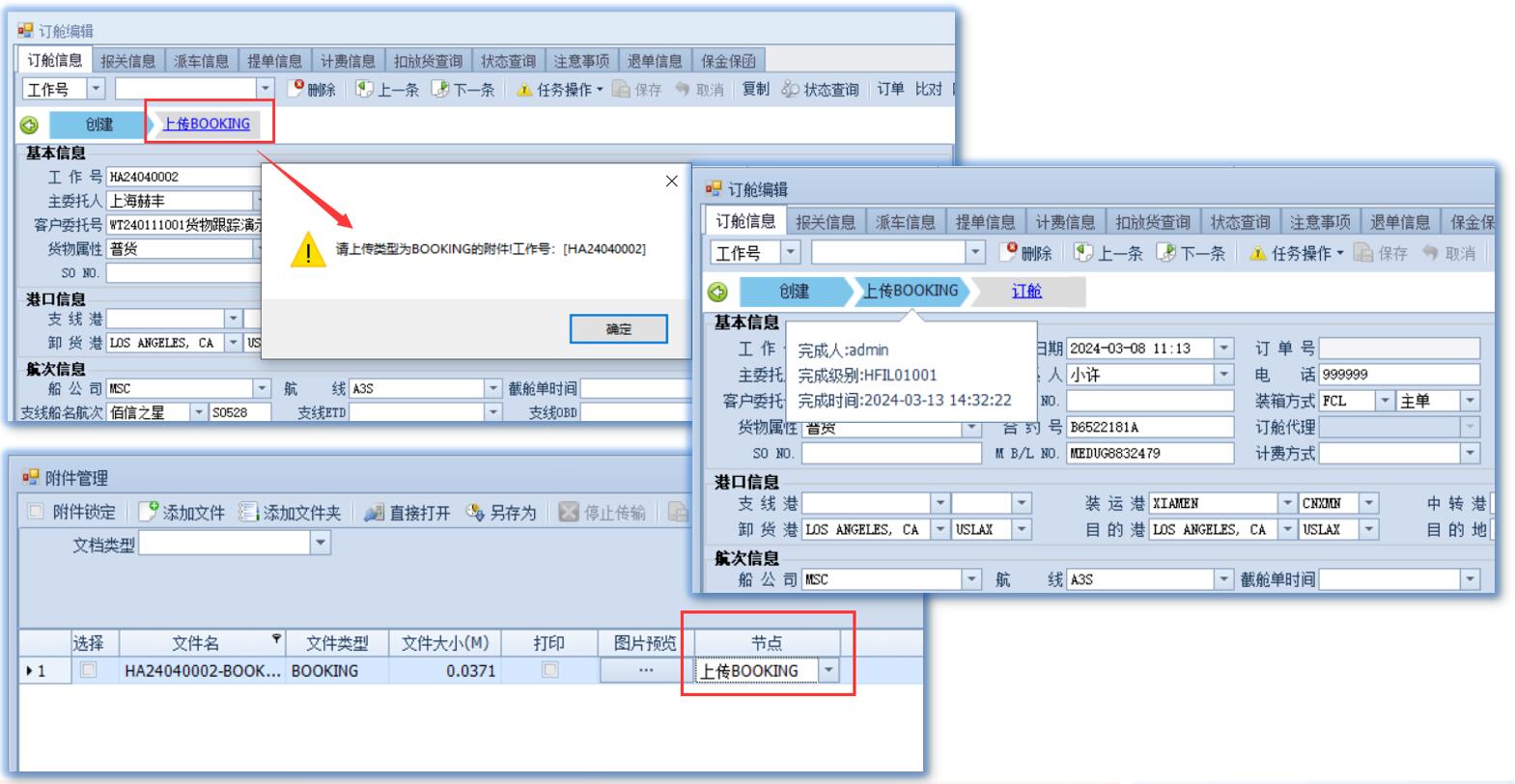Open 计费信息 tab in right window
1515x784 pixels.
[1065, 222]
